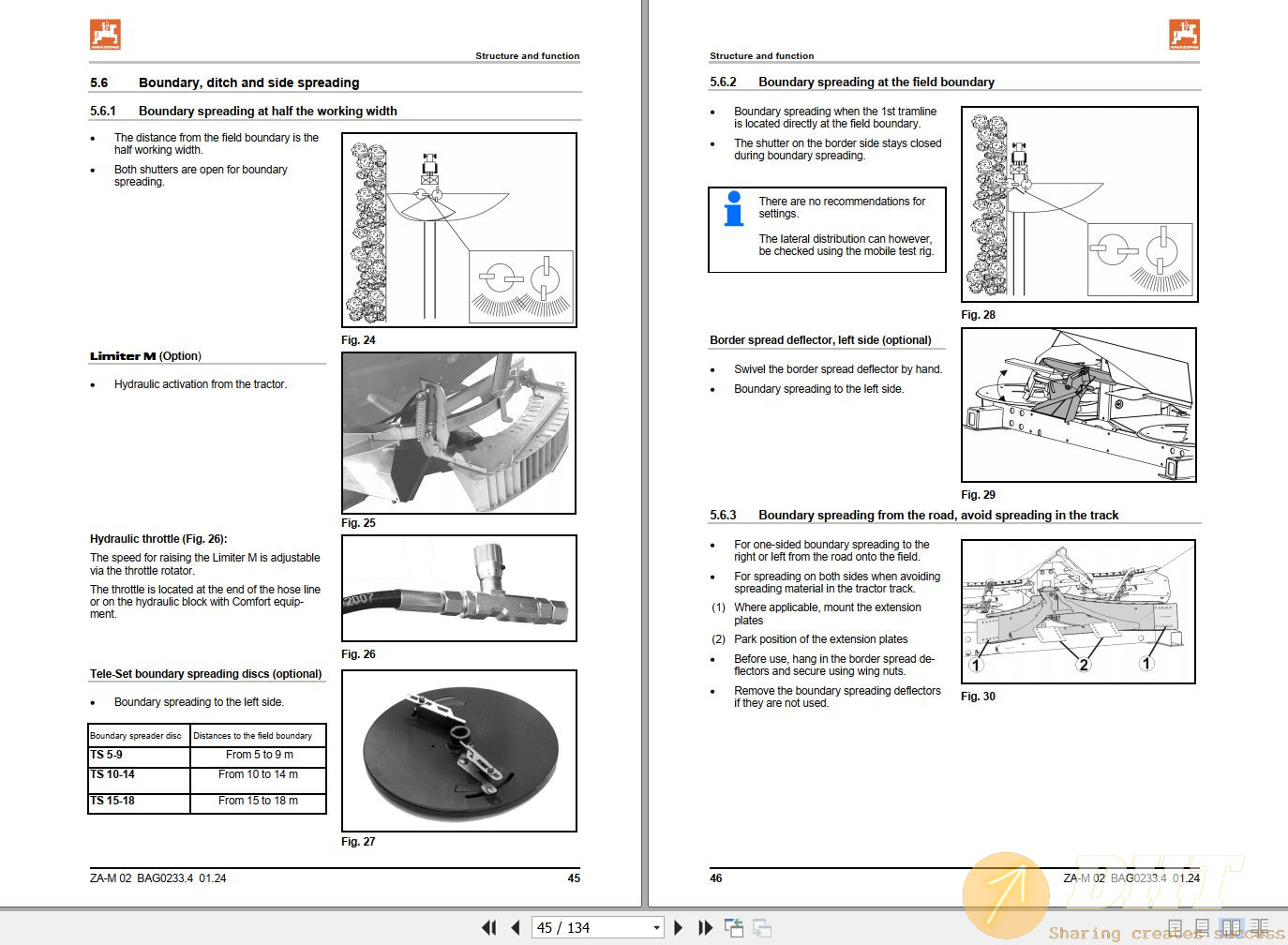Click the 'Fig. 28' caption
Screen dimensions: 1288x945
point(978,315)
